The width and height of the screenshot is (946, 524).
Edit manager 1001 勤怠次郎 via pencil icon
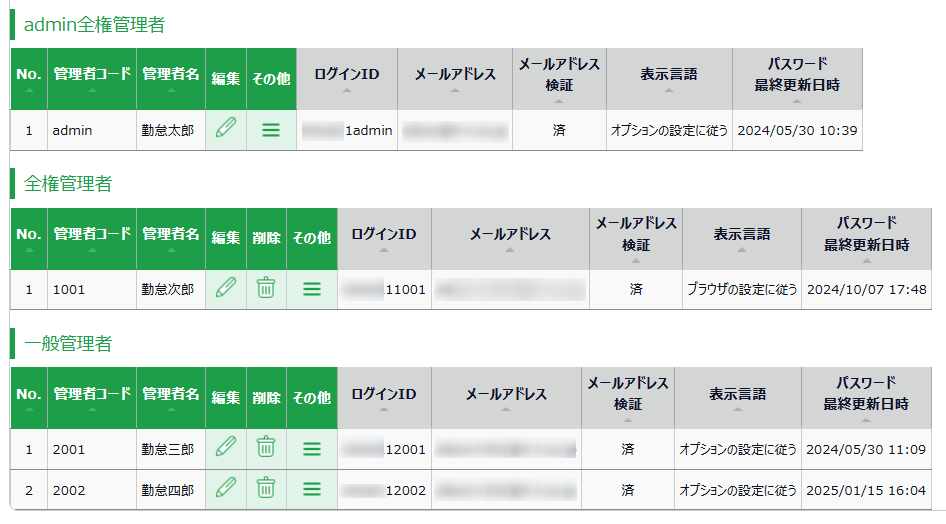[x=226, y=288]
